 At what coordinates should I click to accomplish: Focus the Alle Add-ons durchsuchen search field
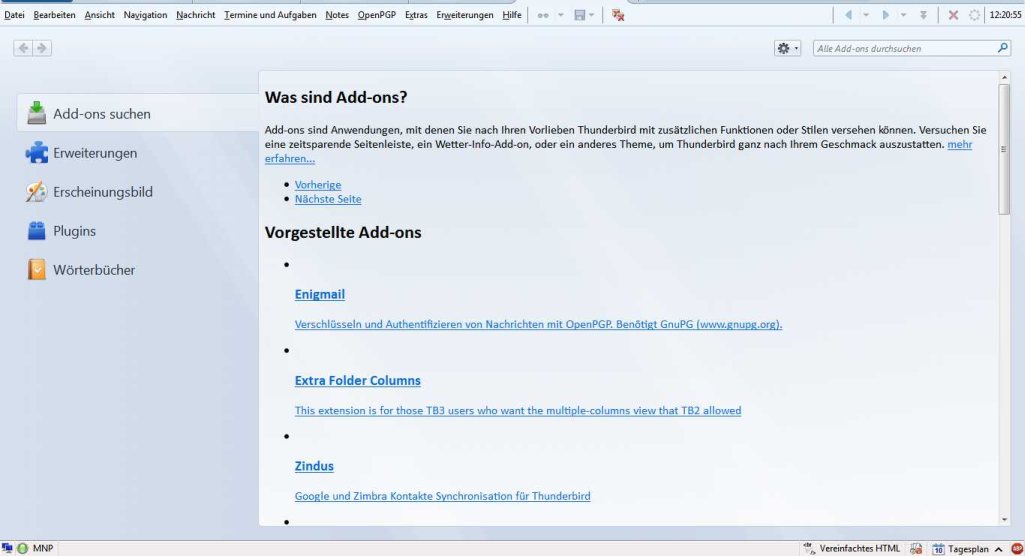point(911,48)
